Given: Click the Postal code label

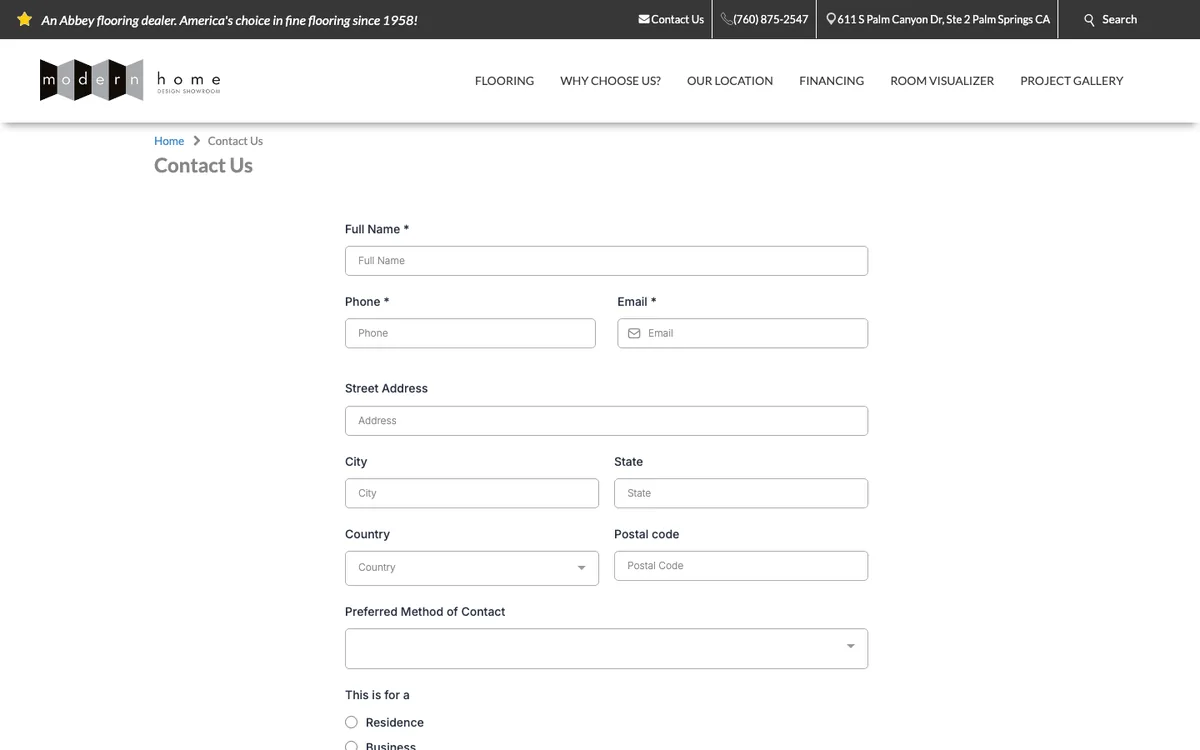Looking at the screenshot, I should point(646,534).
